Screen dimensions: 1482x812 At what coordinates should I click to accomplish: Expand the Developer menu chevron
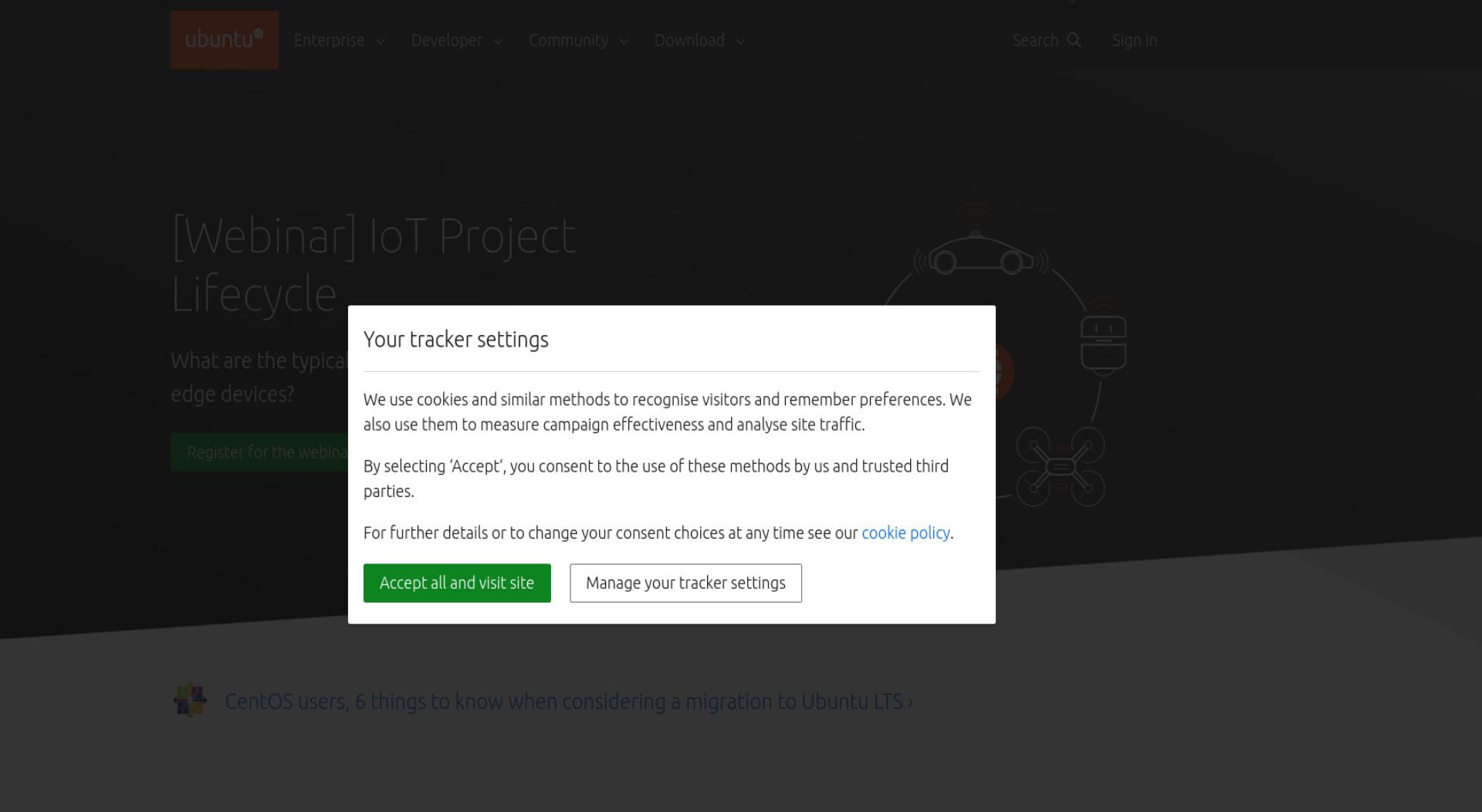click(x=498, y=42)
